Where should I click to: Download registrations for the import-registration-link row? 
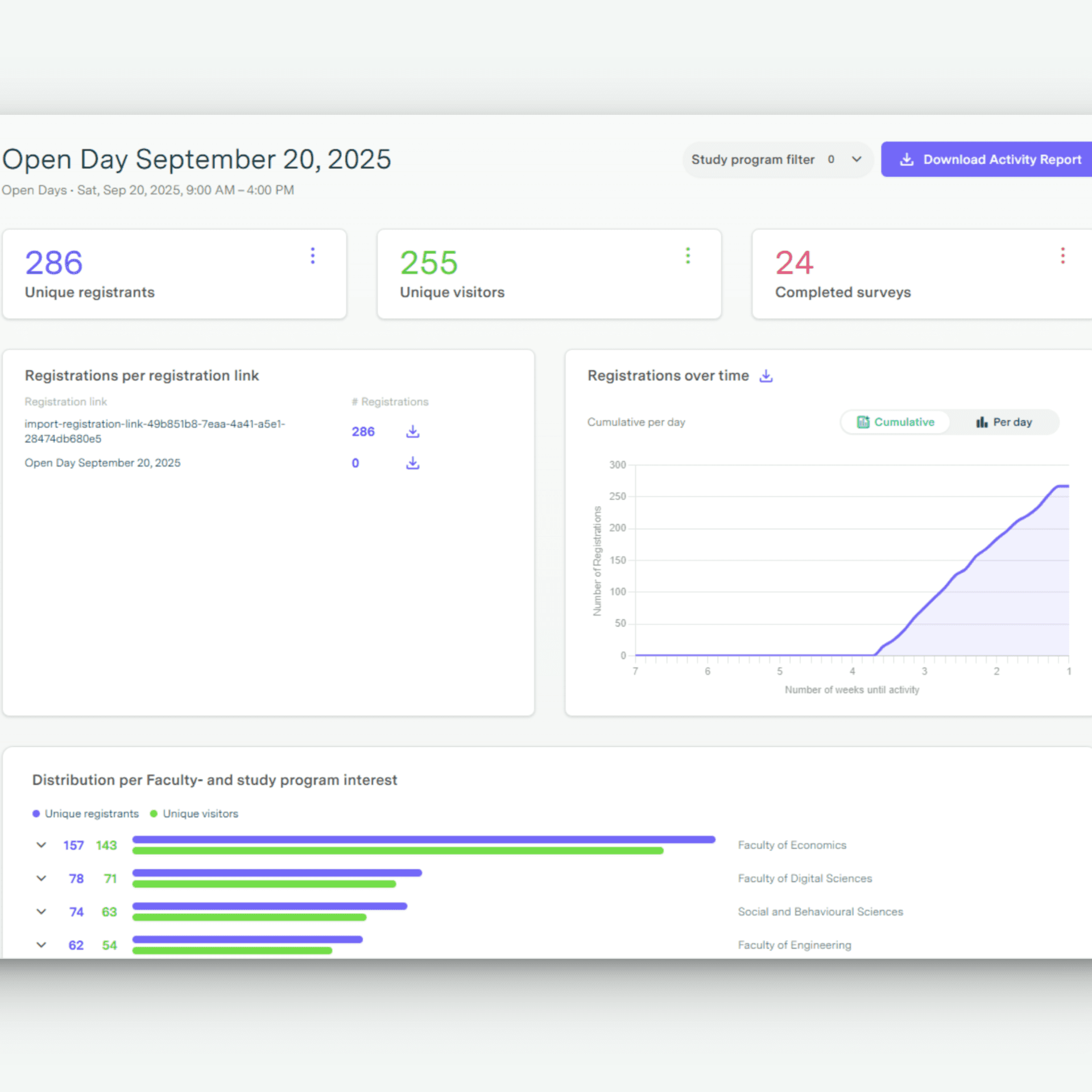point(413,432)
